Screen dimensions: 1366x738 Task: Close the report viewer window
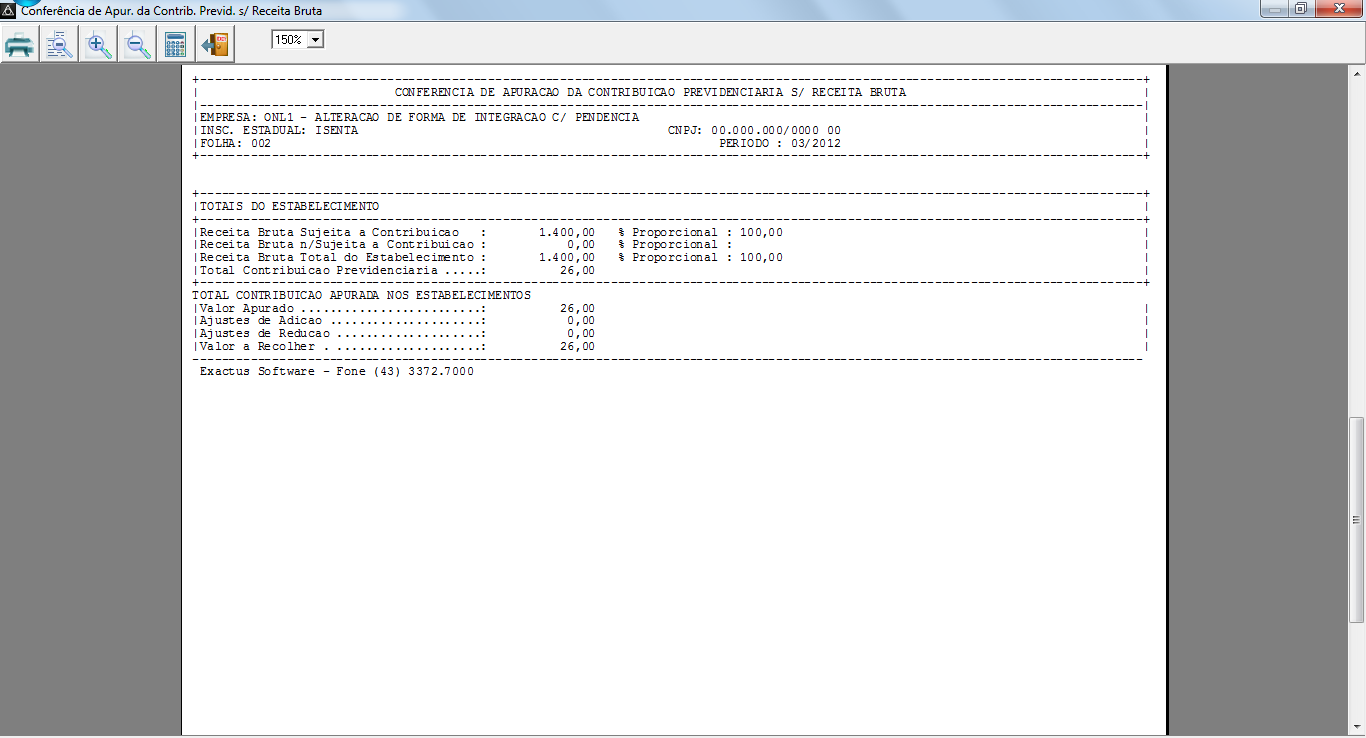(1339, 9)
